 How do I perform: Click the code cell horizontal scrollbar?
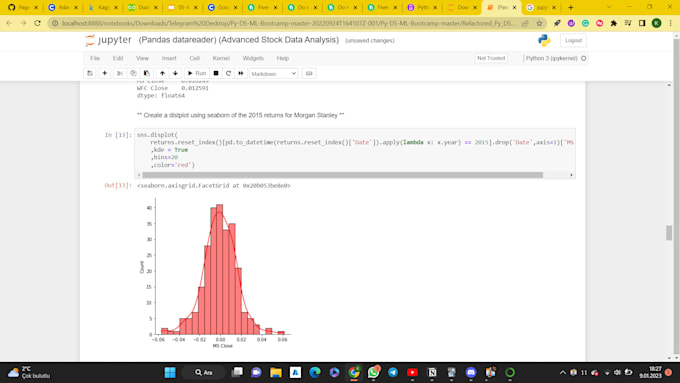tap(343, 175)
